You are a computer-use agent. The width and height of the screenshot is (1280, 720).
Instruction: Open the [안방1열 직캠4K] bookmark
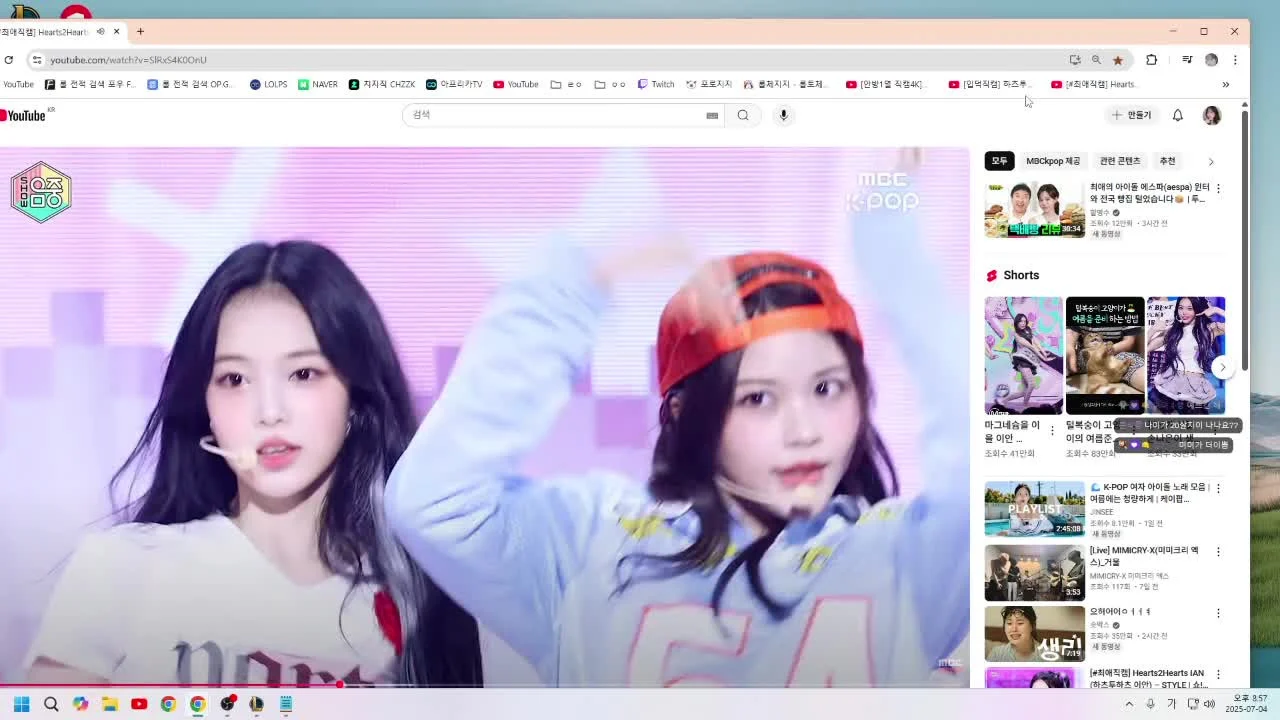click(x=885, y=85)
